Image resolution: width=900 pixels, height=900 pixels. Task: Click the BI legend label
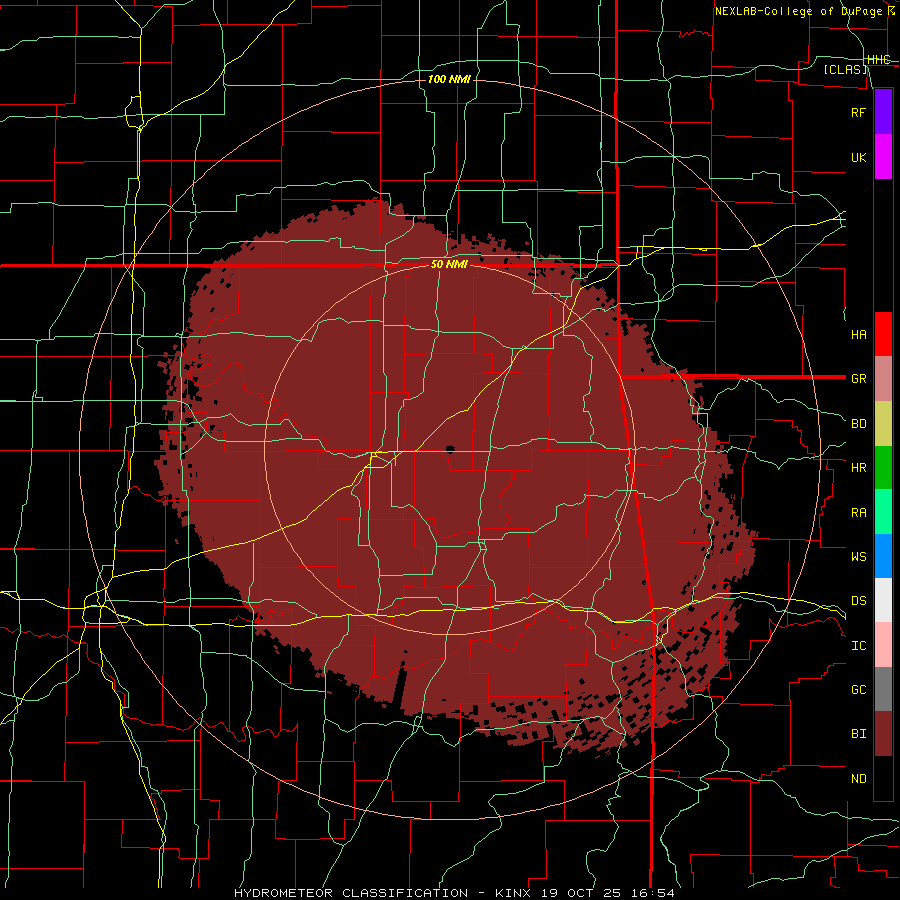[x=859, y=734]
